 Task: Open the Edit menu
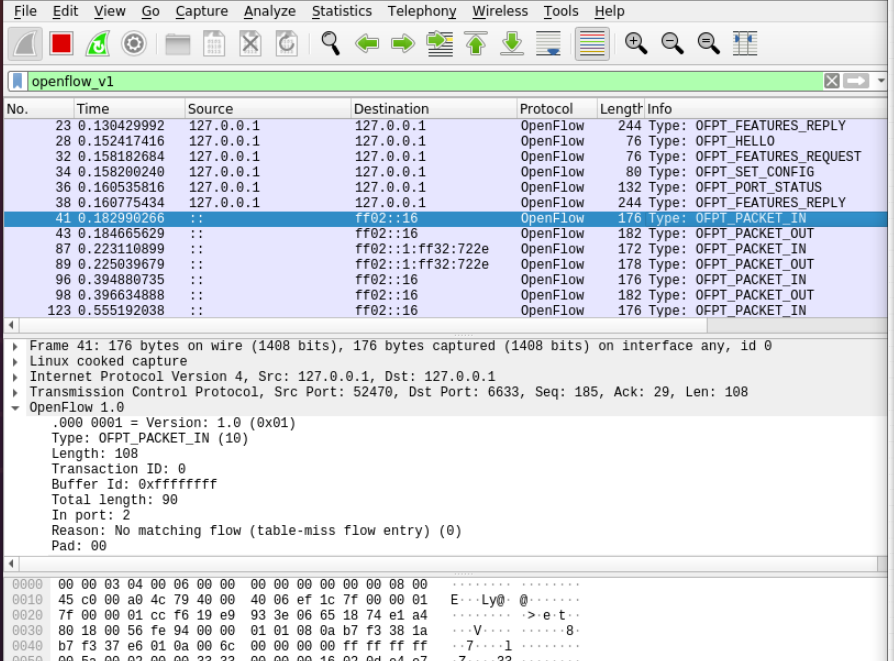[x=66, y=11]
